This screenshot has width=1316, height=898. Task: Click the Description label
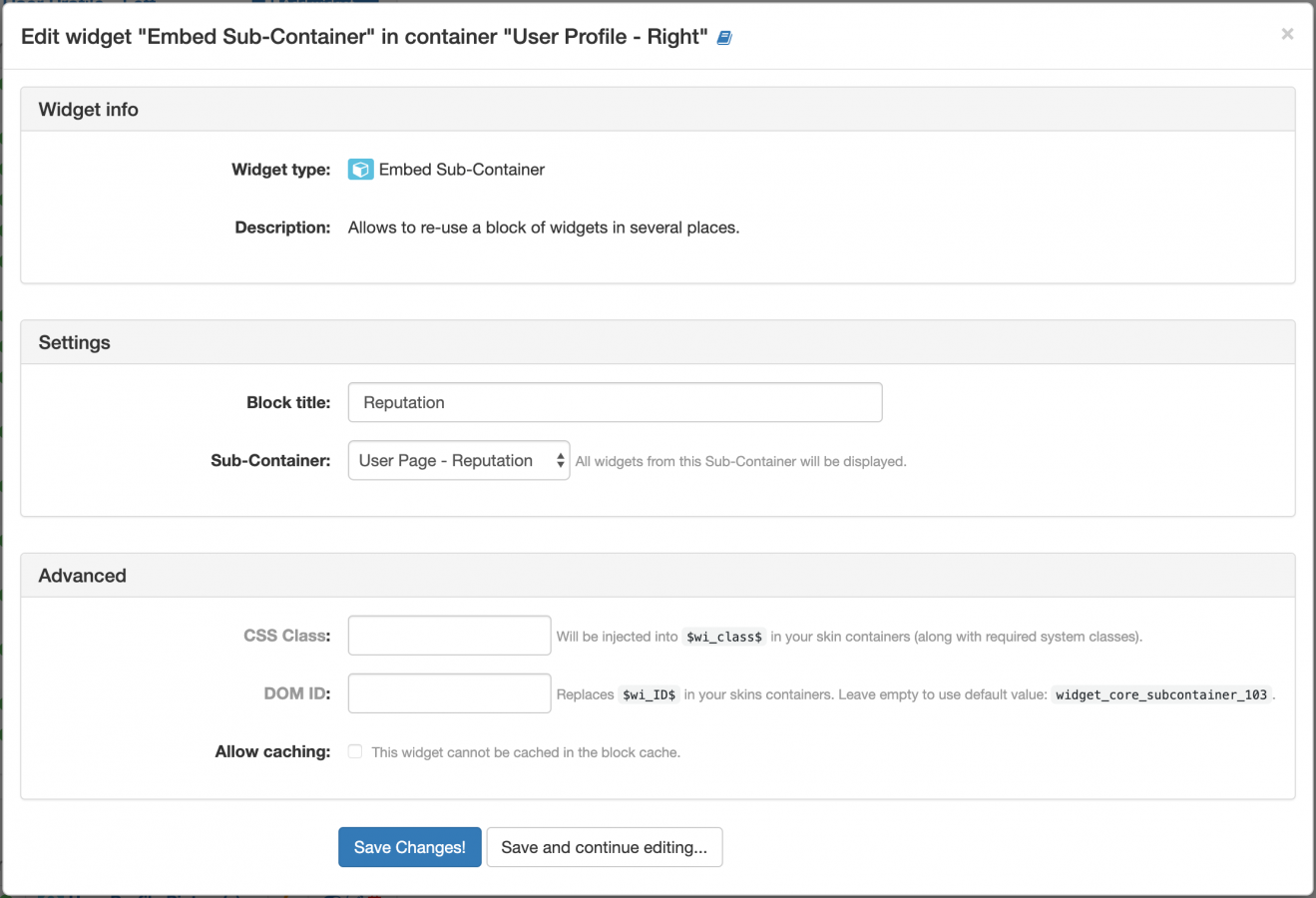click(282, 227)
